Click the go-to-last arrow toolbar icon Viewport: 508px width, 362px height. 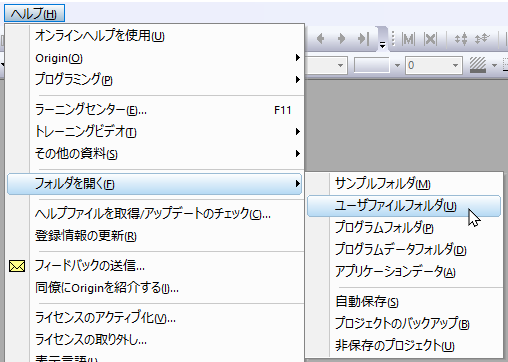coord(363,39)
